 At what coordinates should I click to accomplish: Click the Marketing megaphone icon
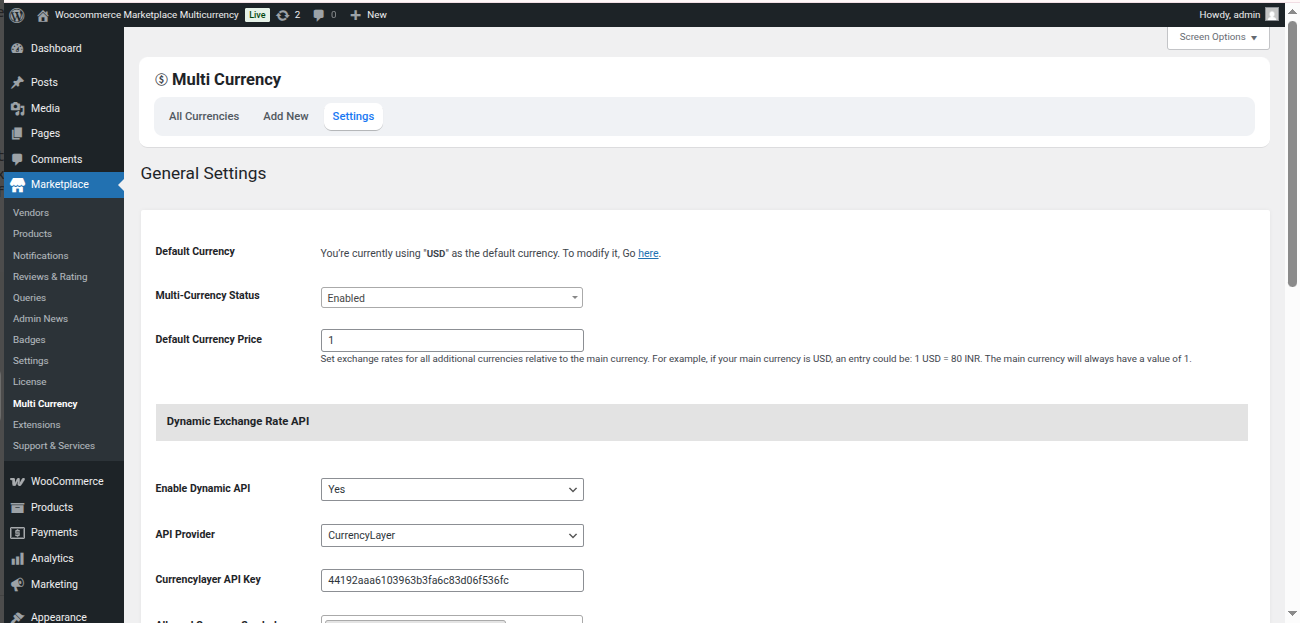17,584
